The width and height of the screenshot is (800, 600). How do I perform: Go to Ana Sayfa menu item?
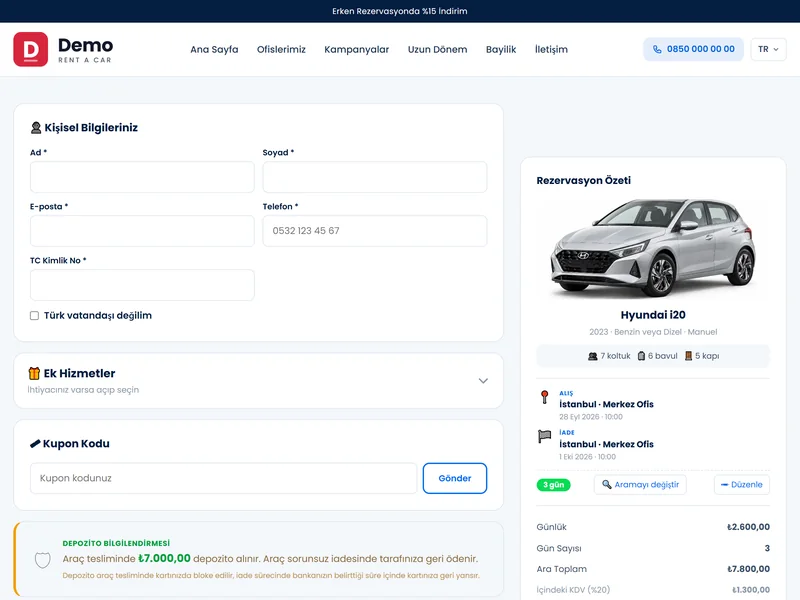(x=214, y=49)
